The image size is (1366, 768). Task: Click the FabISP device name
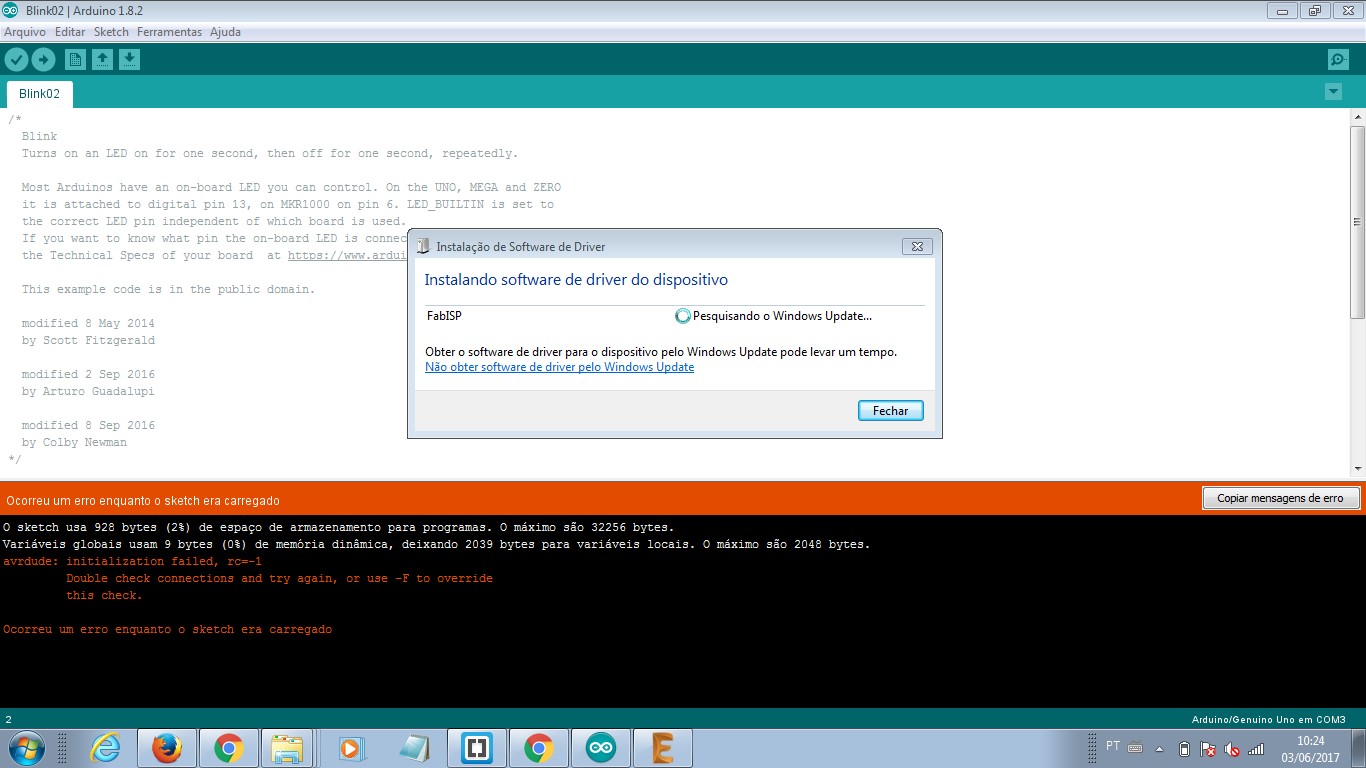pyautogui.click(x=444, y=316)
